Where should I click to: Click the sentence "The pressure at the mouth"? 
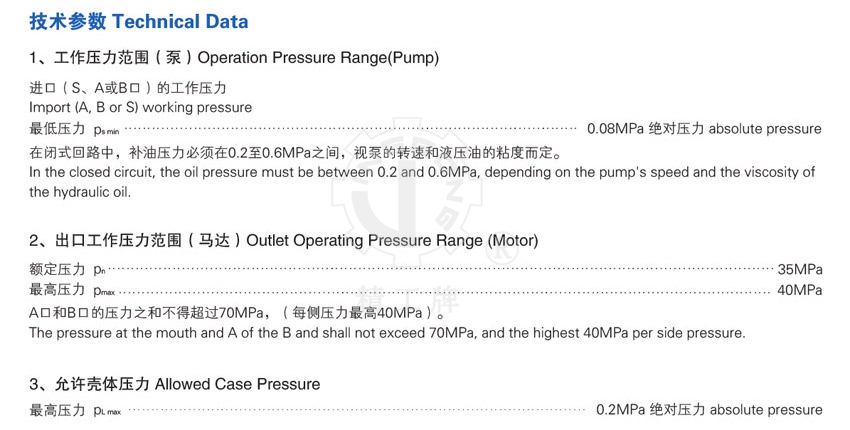point(387,332)
